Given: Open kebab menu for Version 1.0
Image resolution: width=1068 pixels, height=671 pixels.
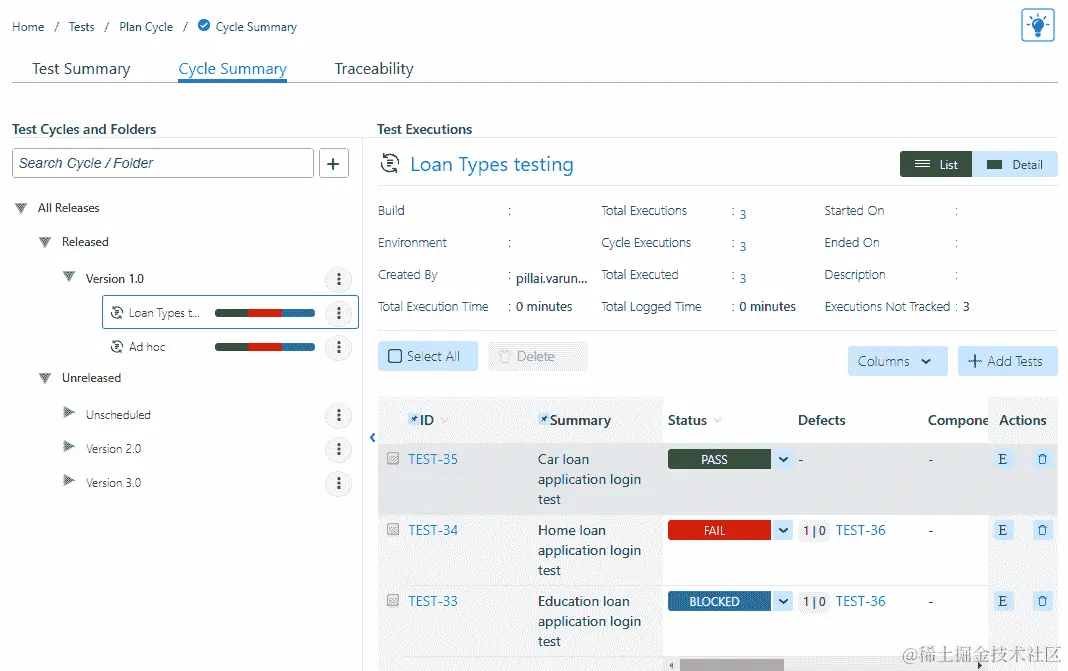Looking at the screenshot, I should (x=339, y=279).
